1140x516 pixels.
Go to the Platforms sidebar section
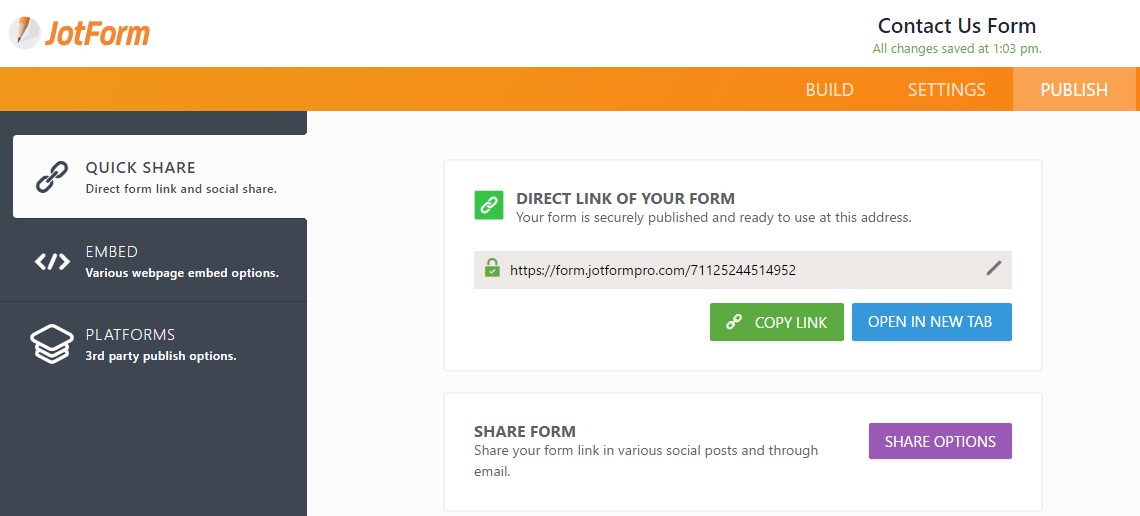pos(160,344)
